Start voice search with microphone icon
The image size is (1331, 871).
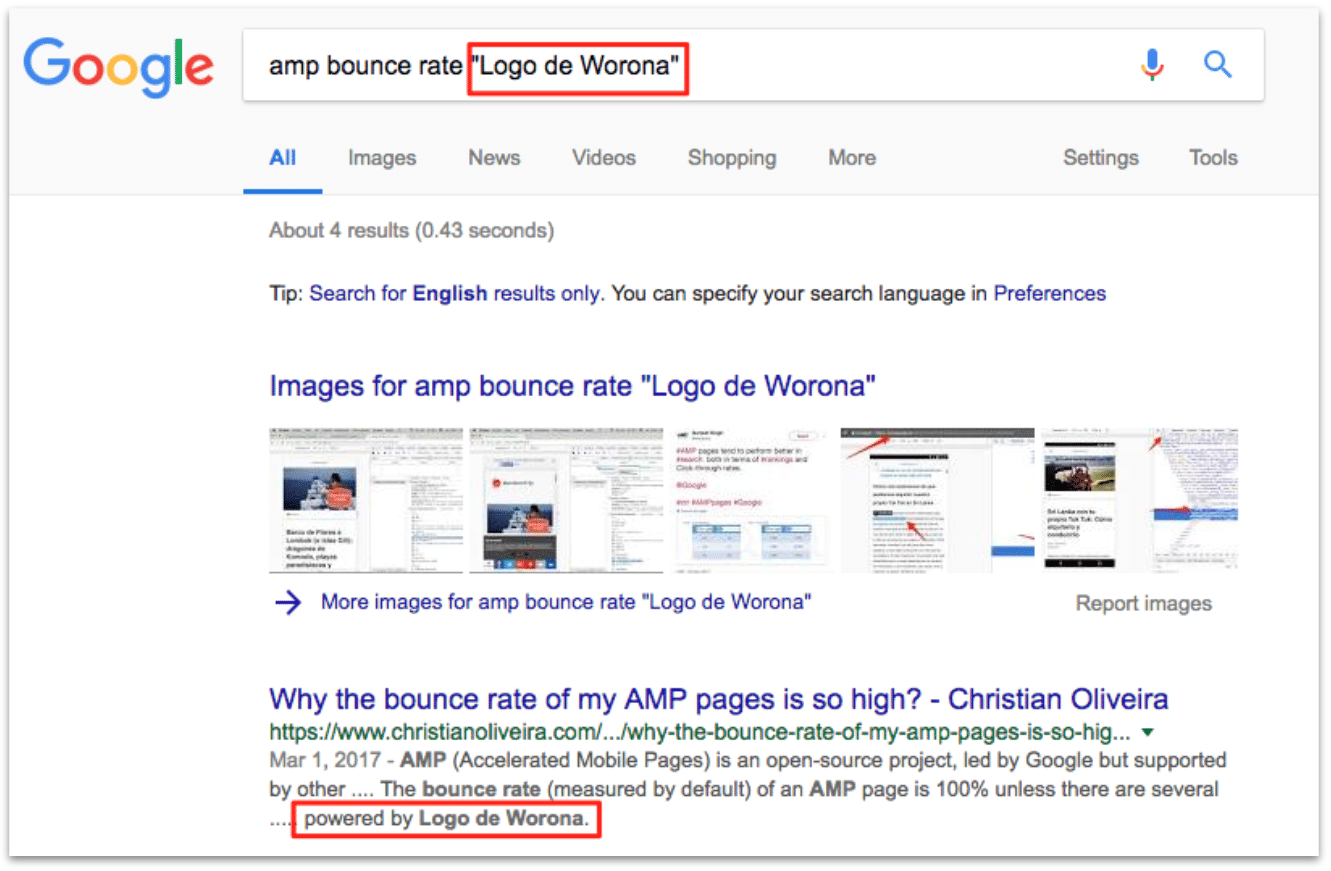(x=1152, y=65)
